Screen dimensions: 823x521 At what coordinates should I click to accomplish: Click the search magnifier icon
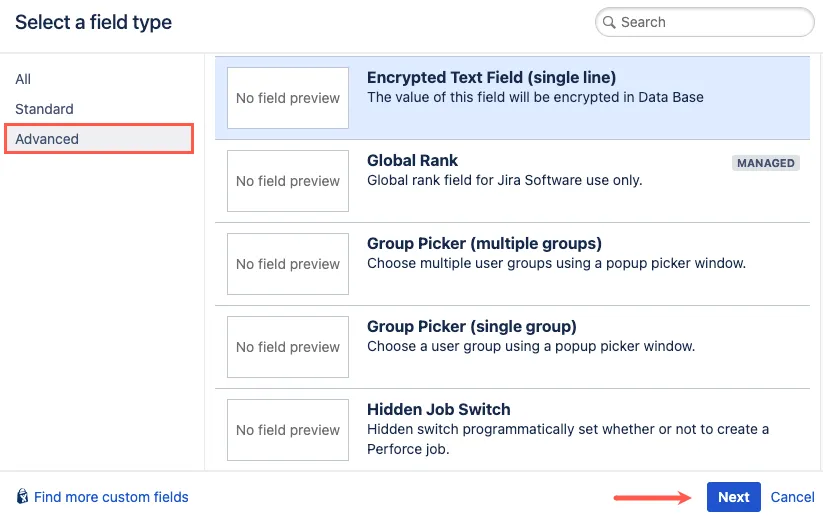(609, 22)
